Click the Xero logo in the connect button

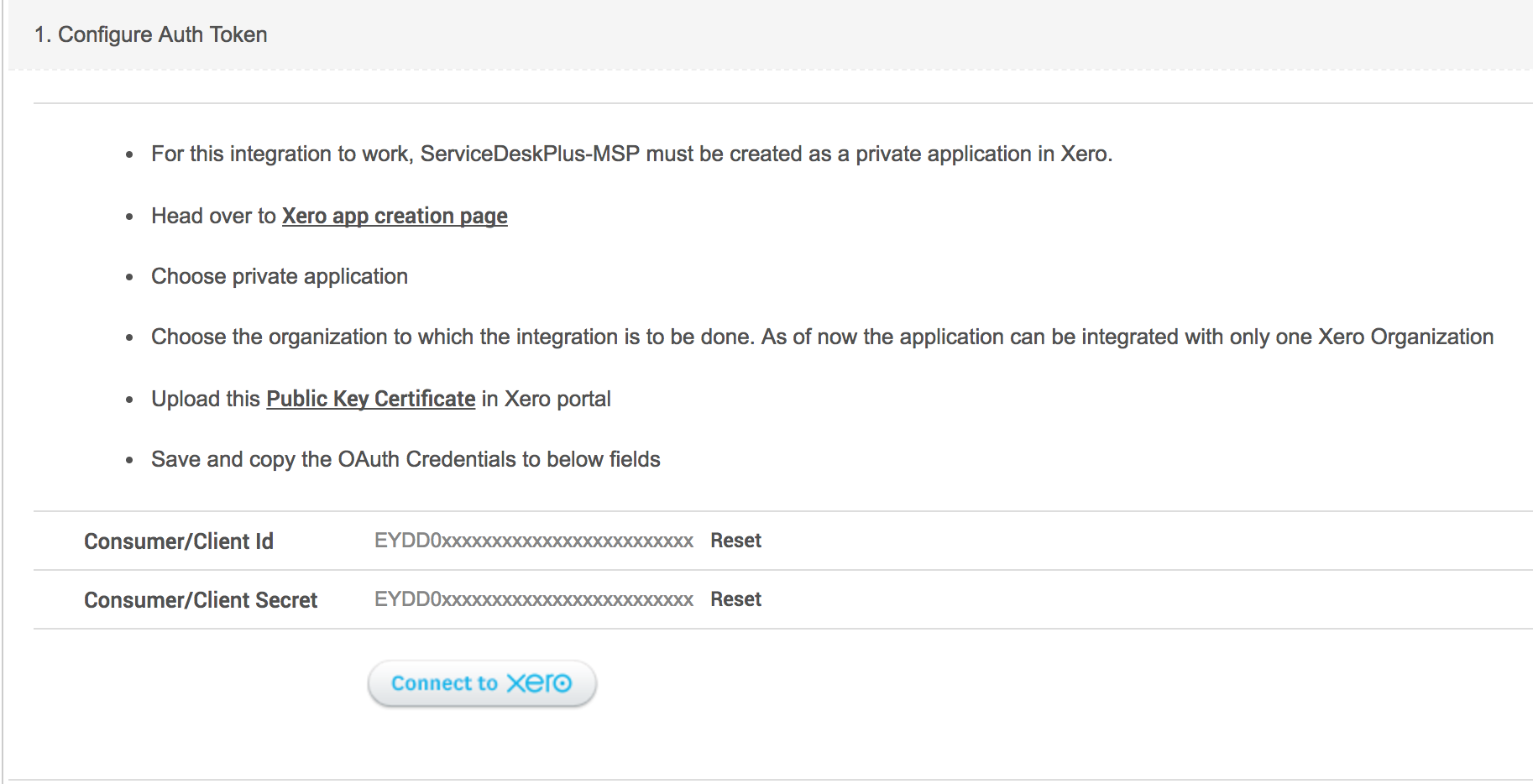click(539, 683)
